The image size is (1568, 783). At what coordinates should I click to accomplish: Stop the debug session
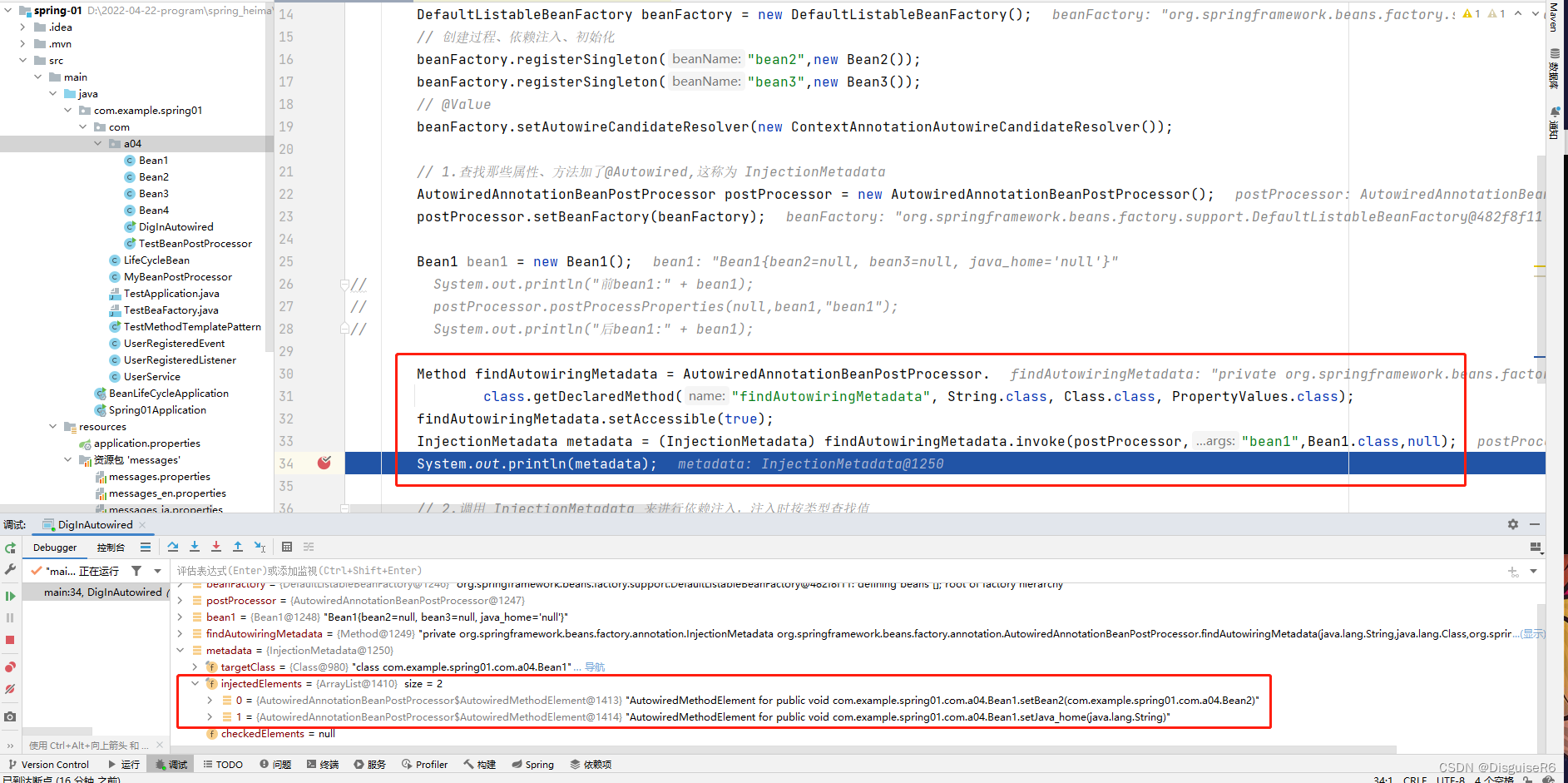click(10, 640)
